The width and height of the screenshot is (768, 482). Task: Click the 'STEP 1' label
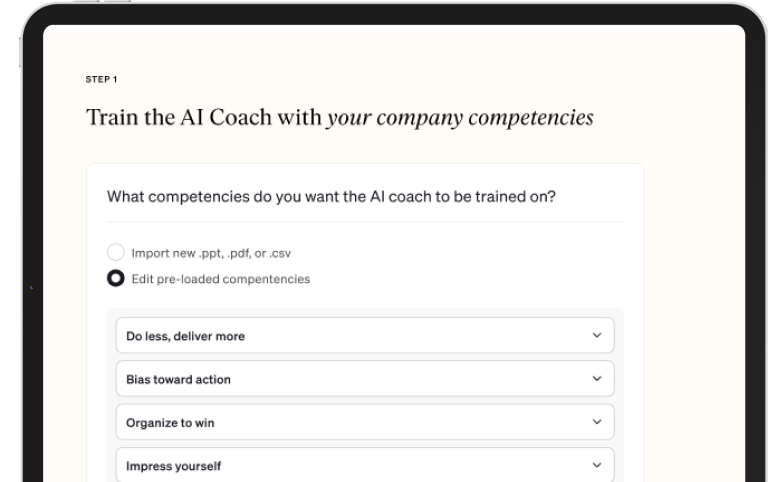101,79
